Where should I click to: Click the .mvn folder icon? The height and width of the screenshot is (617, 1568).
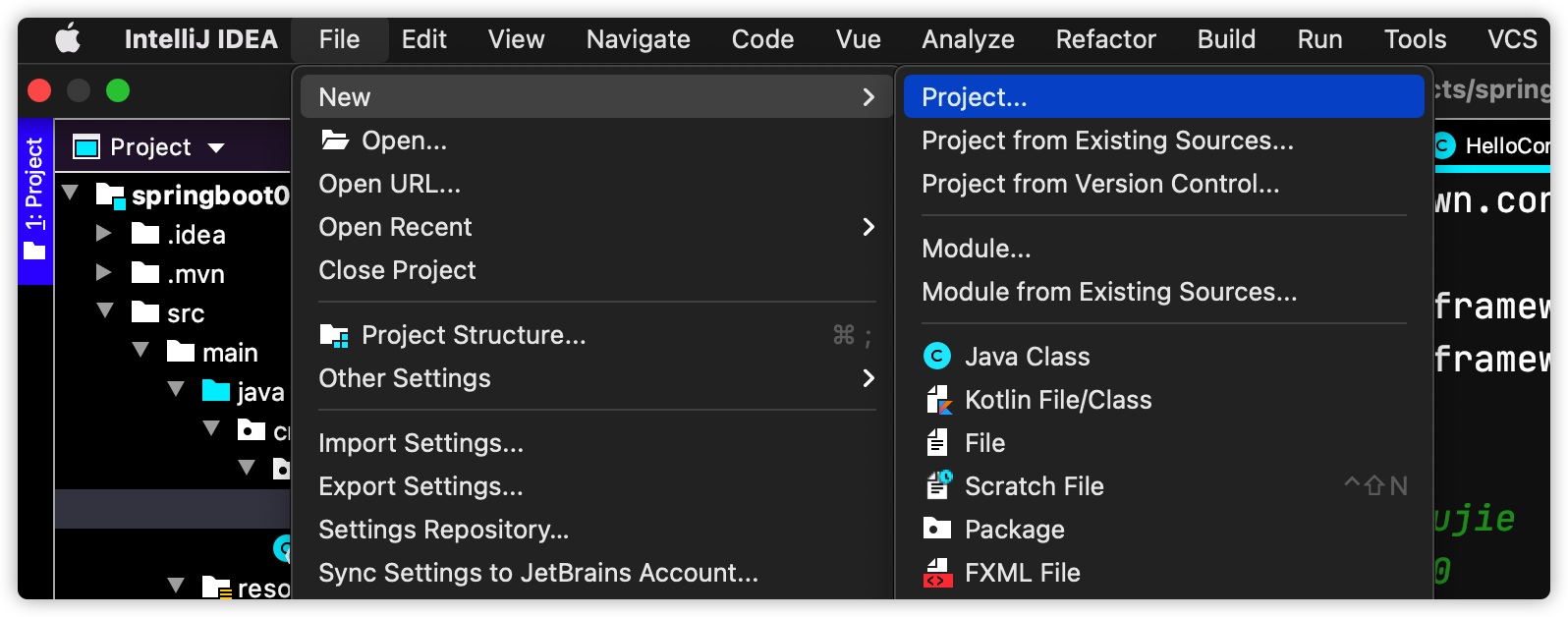pos(145,273)
